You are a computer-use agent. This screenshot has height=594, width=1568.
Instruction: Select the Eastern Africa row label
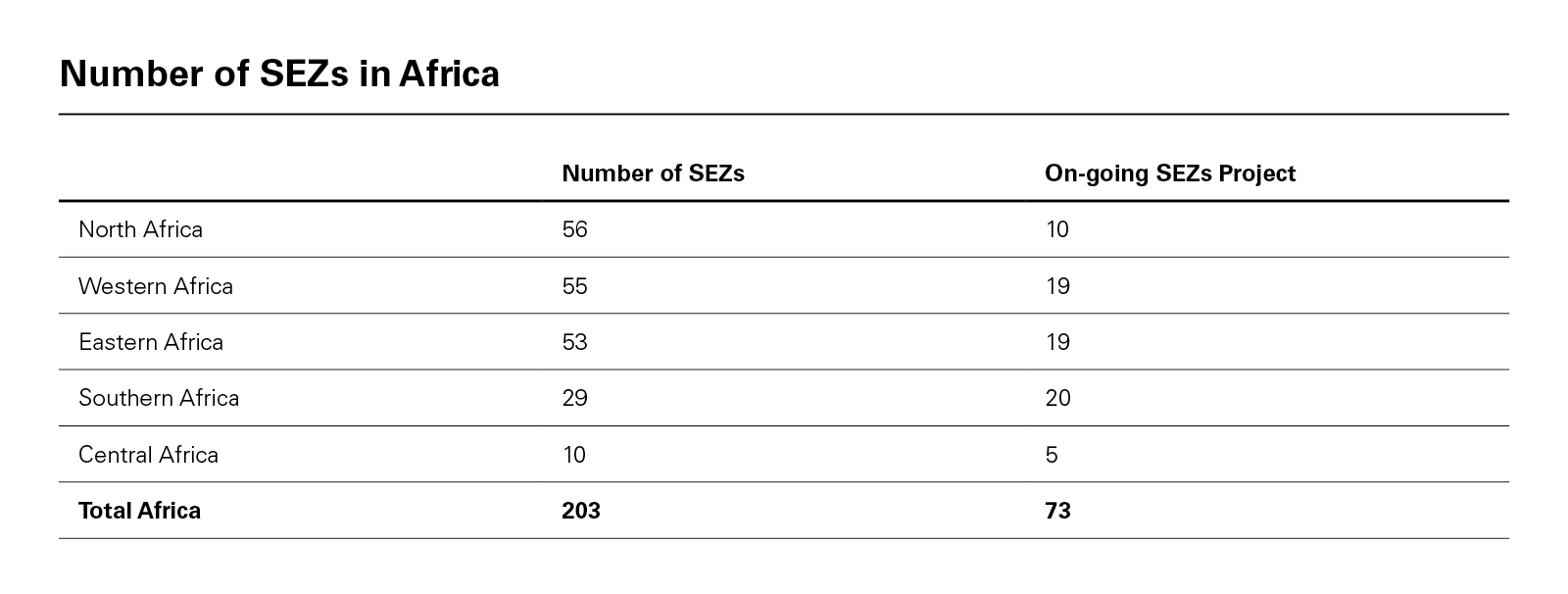click(x=151, y=342)
